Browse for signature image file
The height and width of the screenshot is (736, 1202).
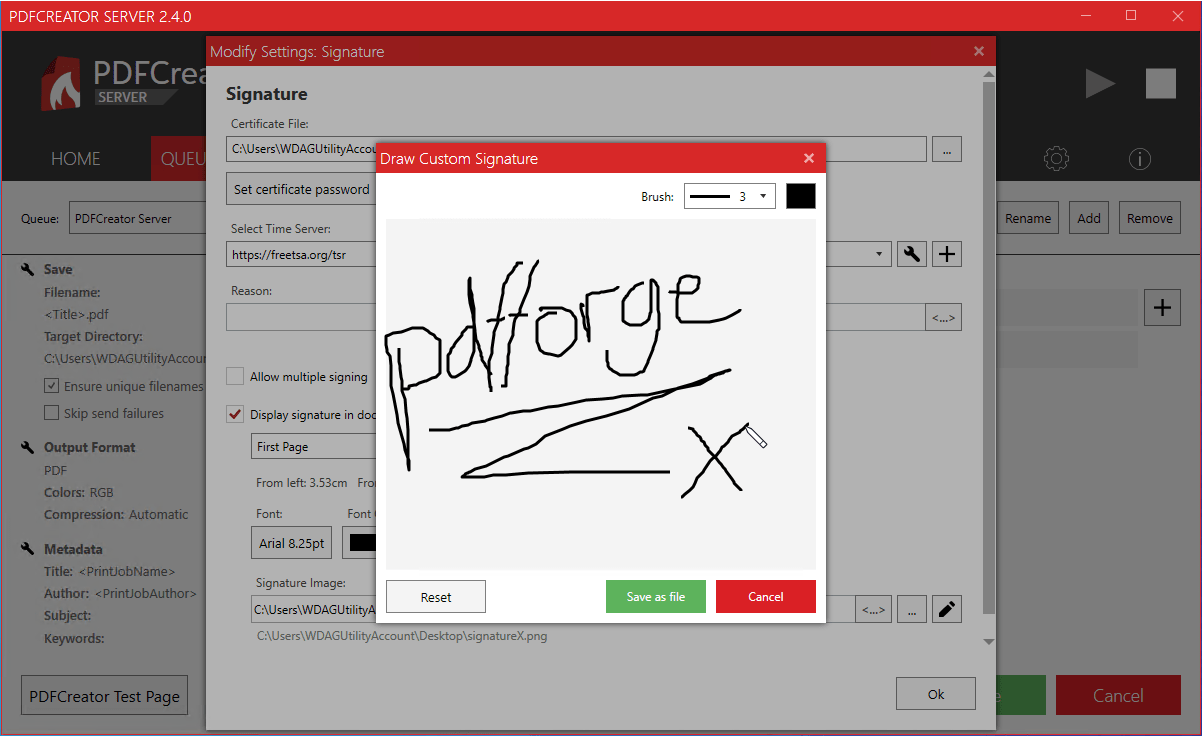point(911,609)
